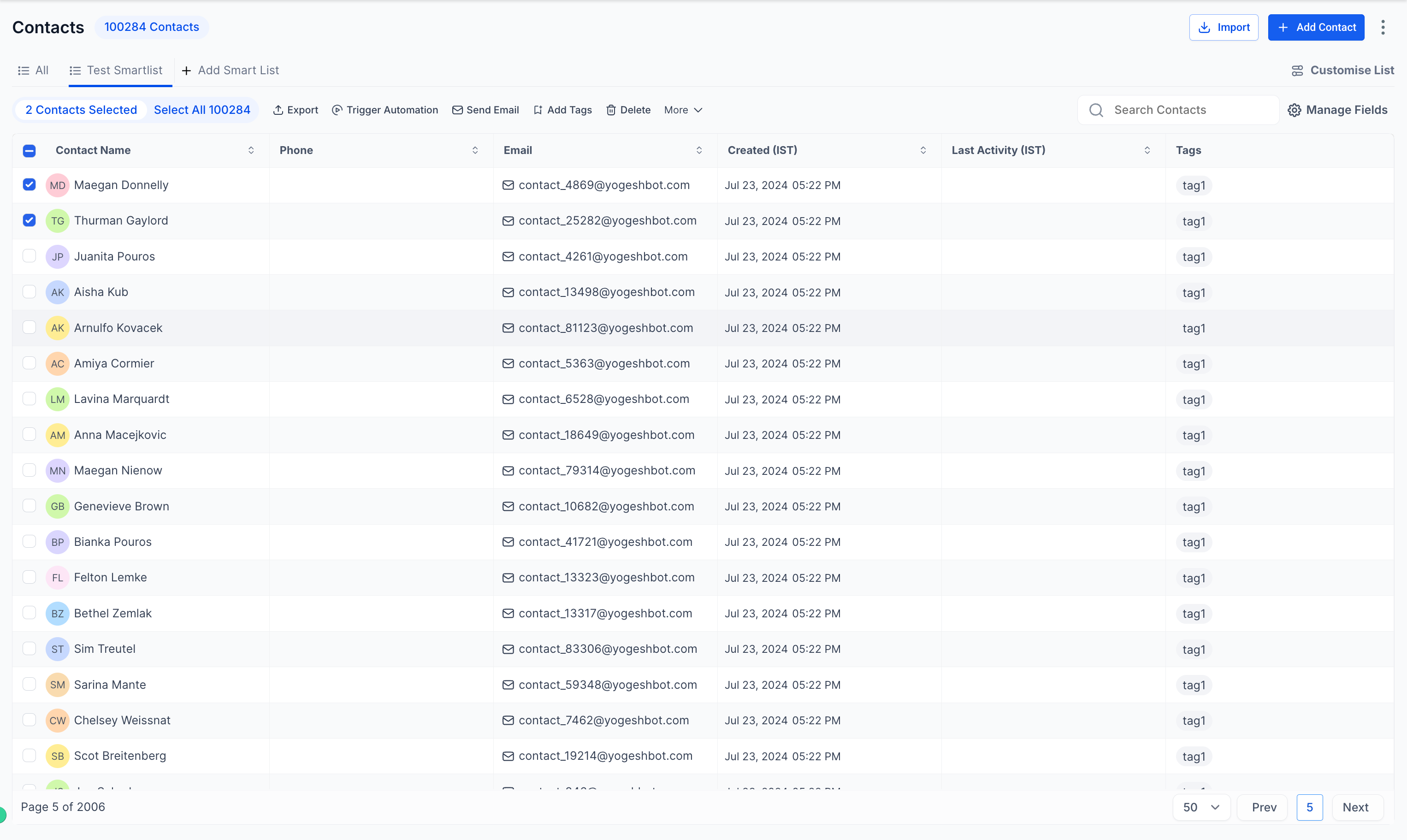The width and height of the screenshot is (1407, 840).
Task: Send Email to selected contacts
Action: tap(485, 110)
